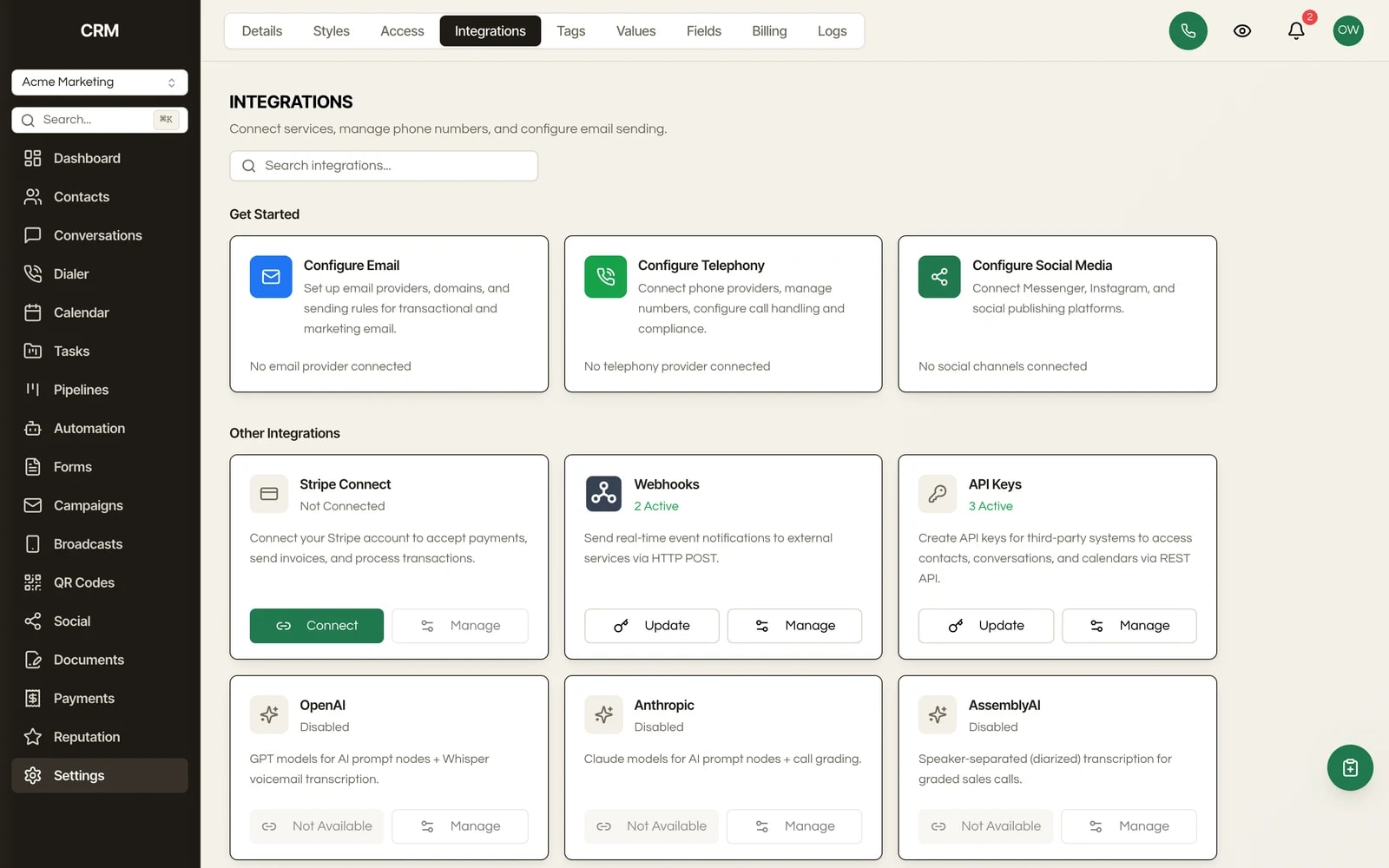Click Not Available on OpenAI card
The height and width of the screenshot is (868, 1389).
317,826
